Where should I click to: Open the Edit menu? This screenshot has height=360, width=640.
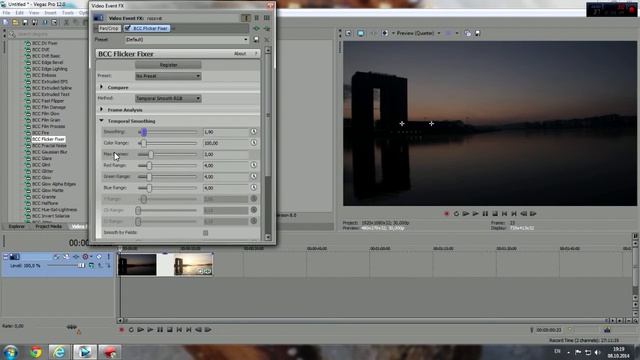tap(20, 13)
